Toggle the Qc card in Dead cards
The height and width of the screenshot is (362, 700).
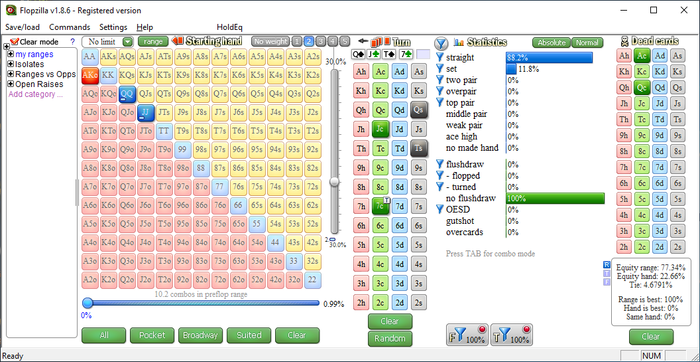[642, 88]
